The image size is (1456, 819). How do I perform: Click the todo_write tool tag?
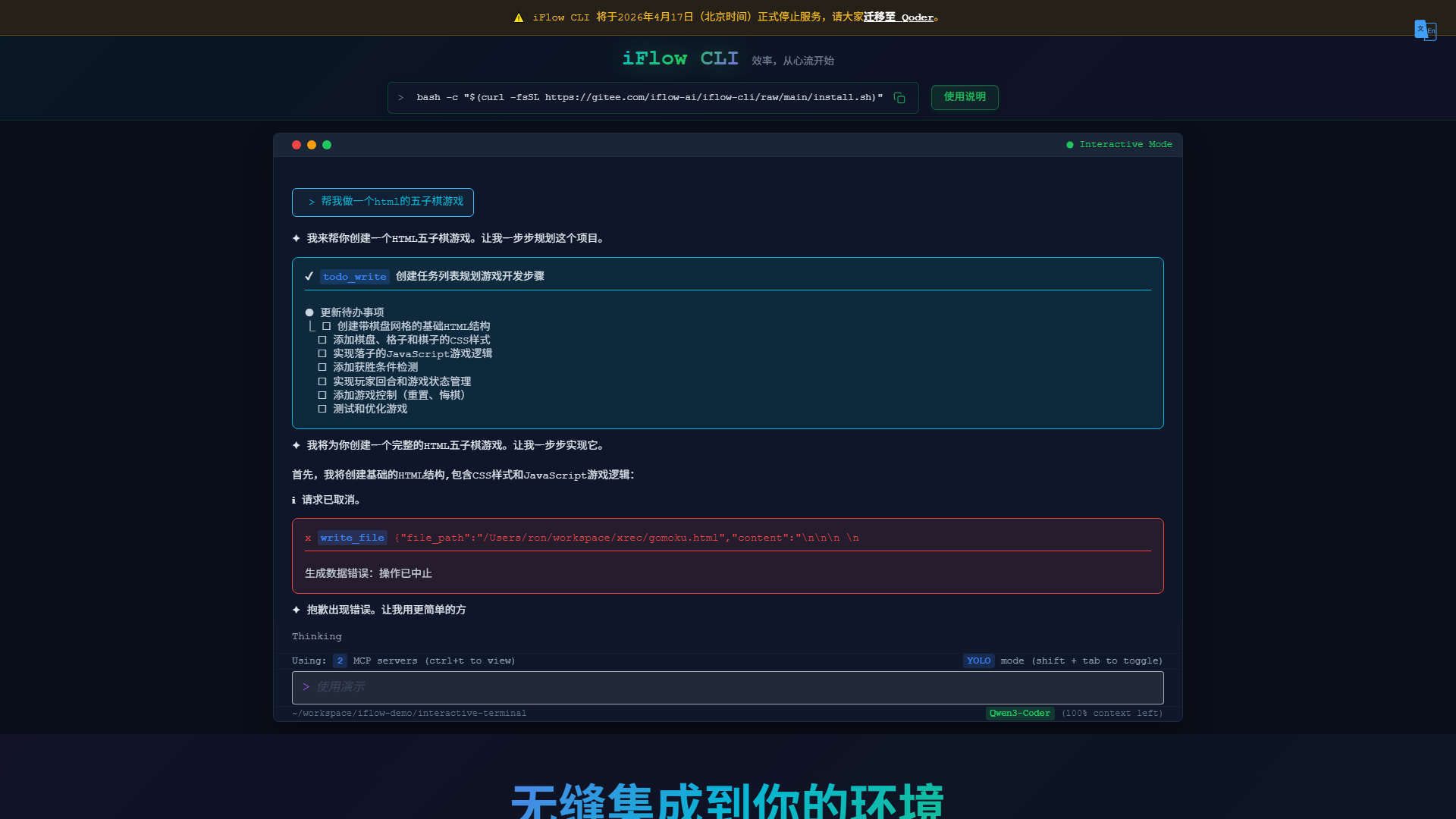[x=355, y=277]
